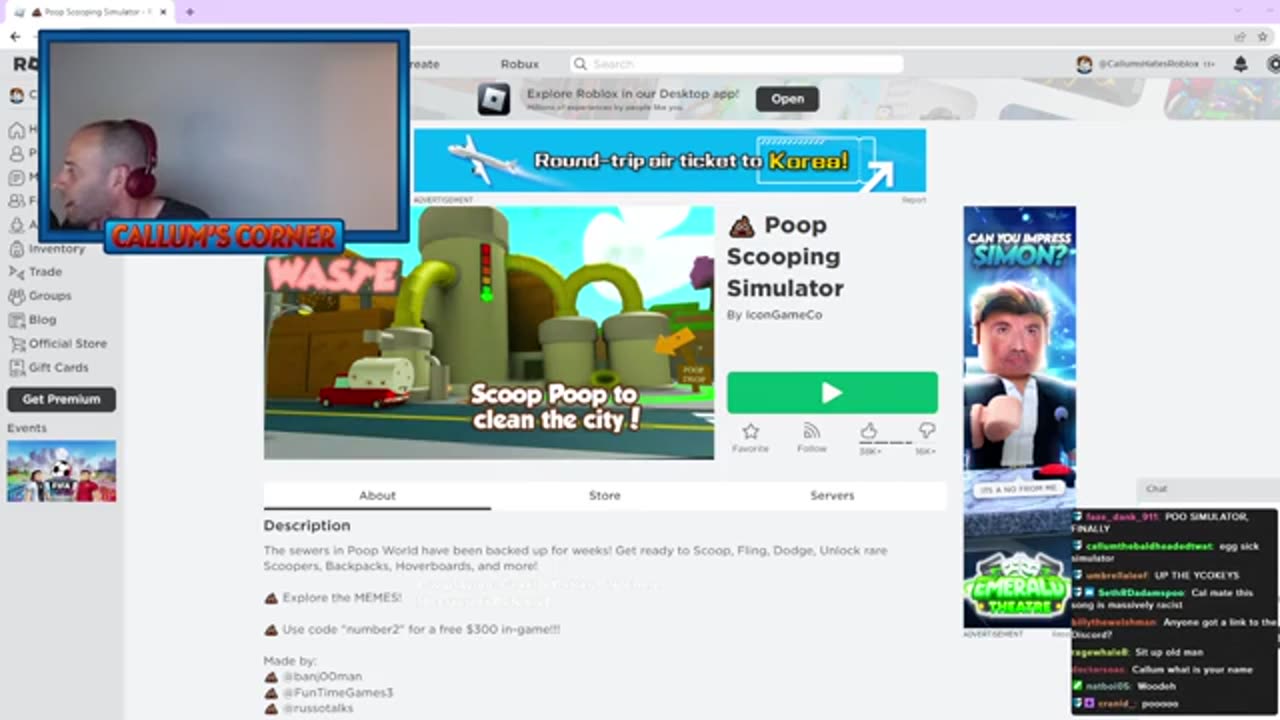Click the profile avatar in header
This screenshot has width=1280, height=720.
tap(1085, 64)
